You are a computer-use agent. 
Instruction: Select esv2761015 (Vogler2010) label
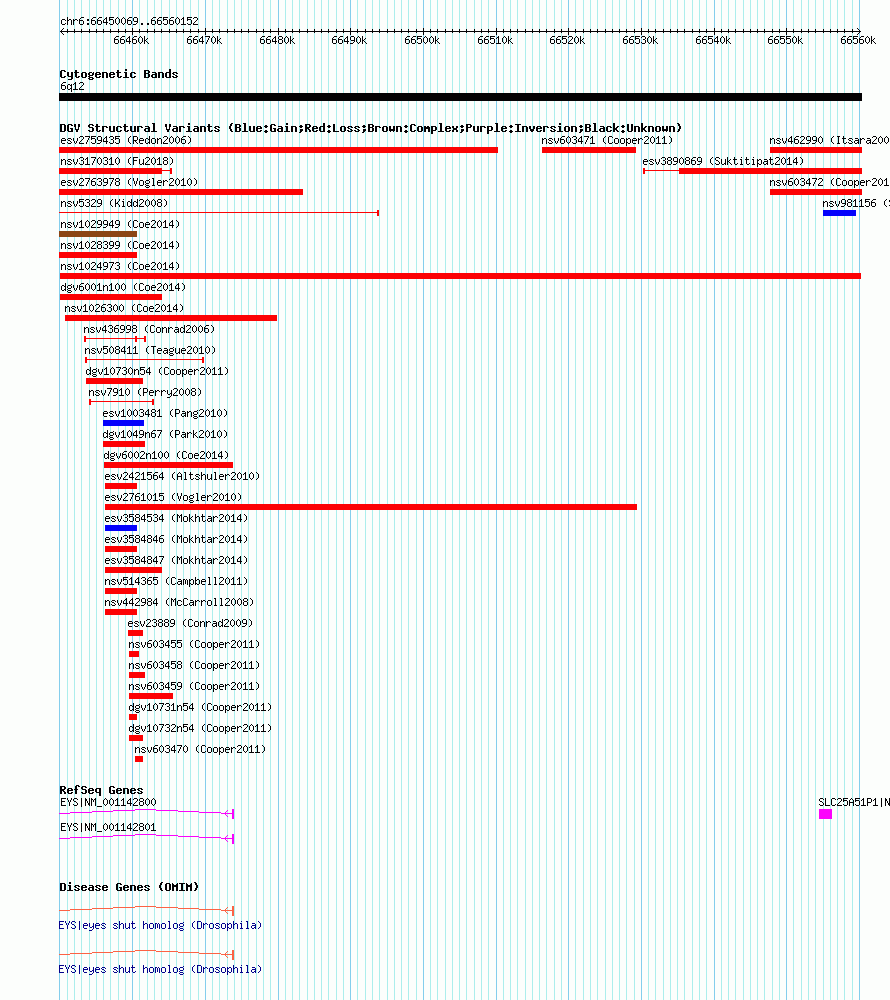[x=173, y=497]
